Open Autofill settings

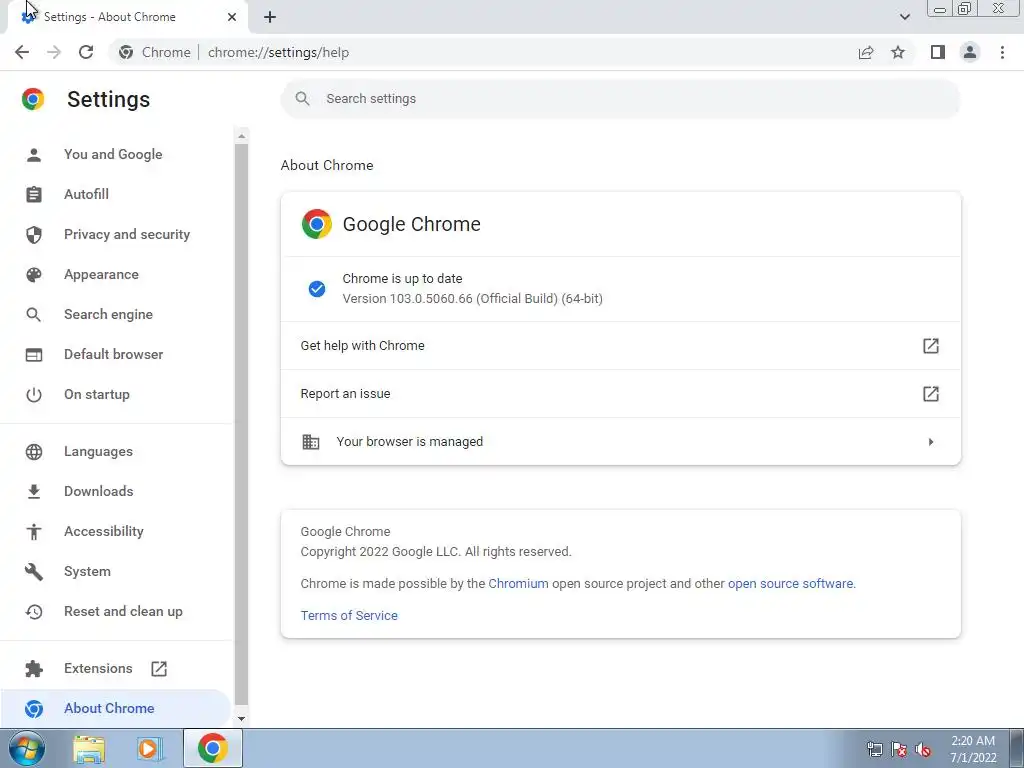[x=86, y=194]
